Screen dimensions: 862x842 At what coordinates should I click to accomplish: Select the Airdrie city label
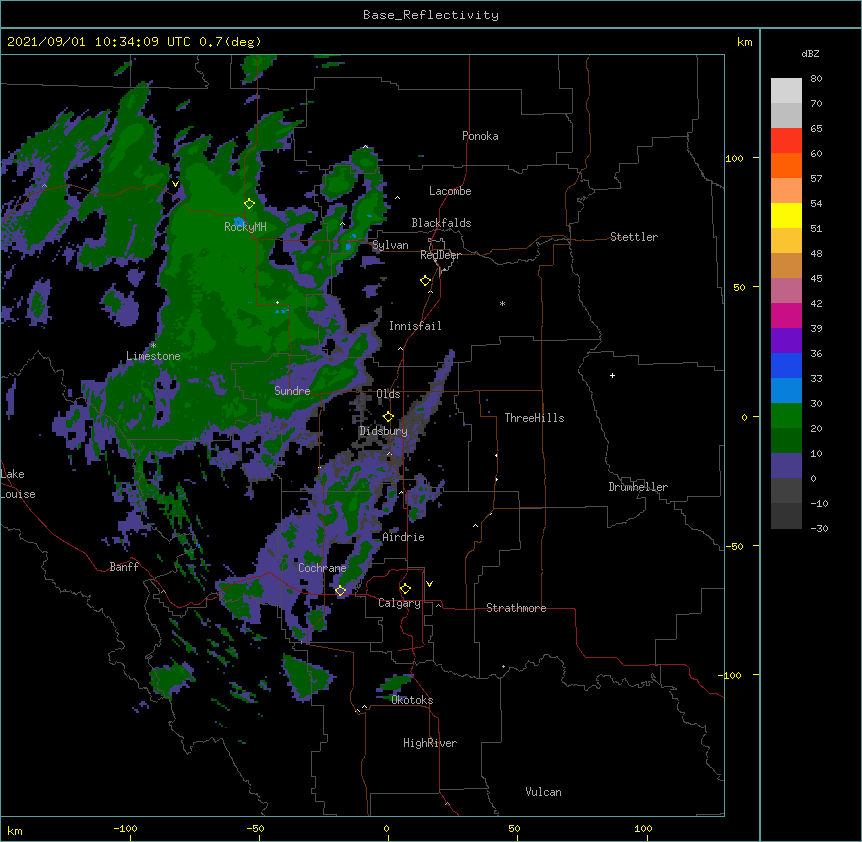click(403, 537)
